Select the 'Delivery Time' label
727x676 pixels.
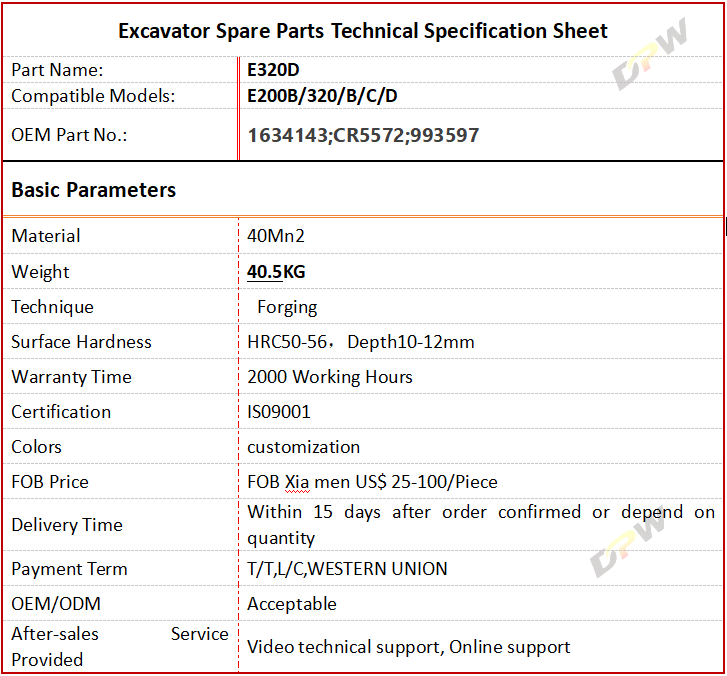click(x=67, y=525)
